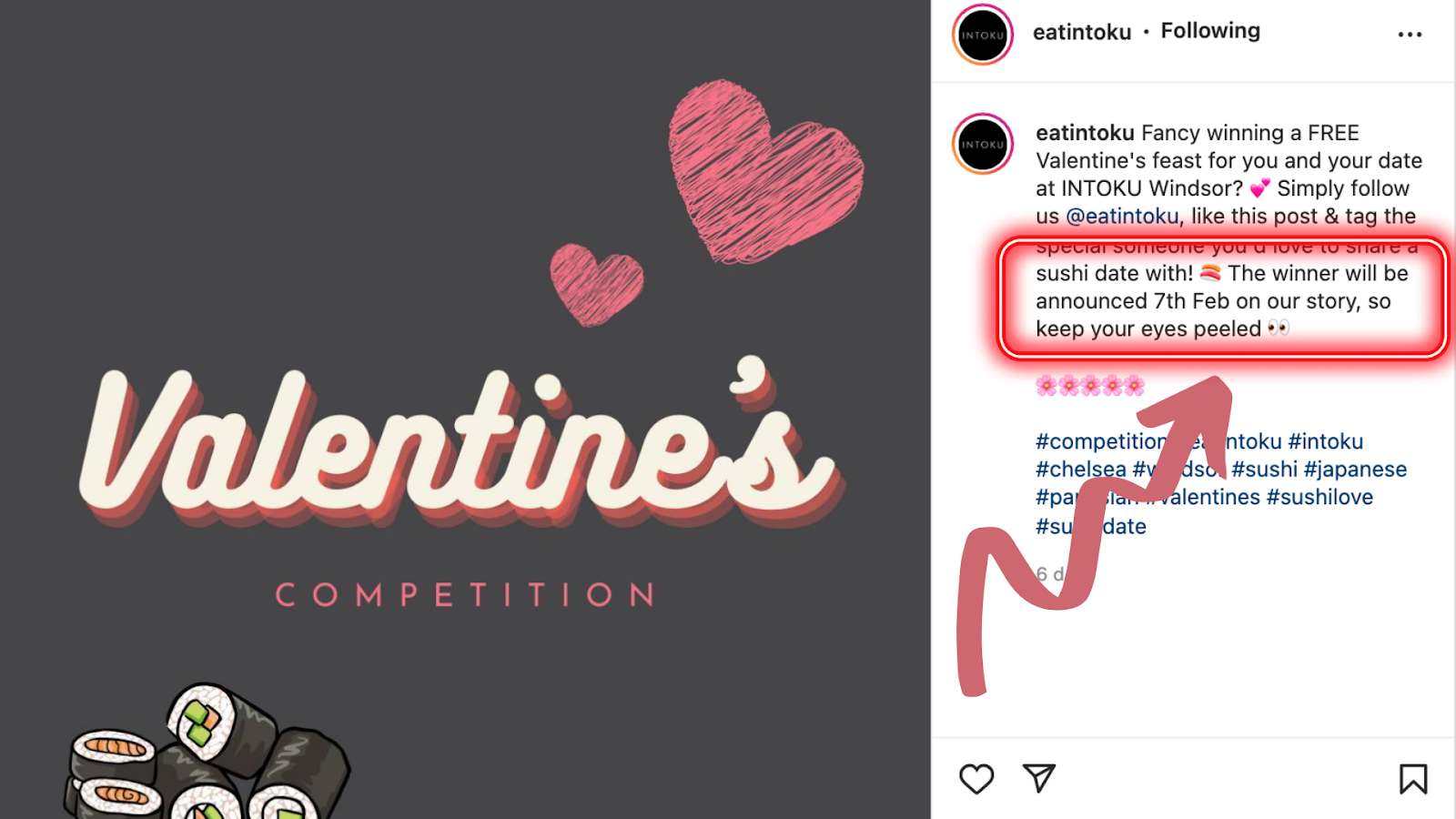Viewport: 1456px width, 819px height.
Task: Open the #chelsea hashtag
Action: [1081, 470]
